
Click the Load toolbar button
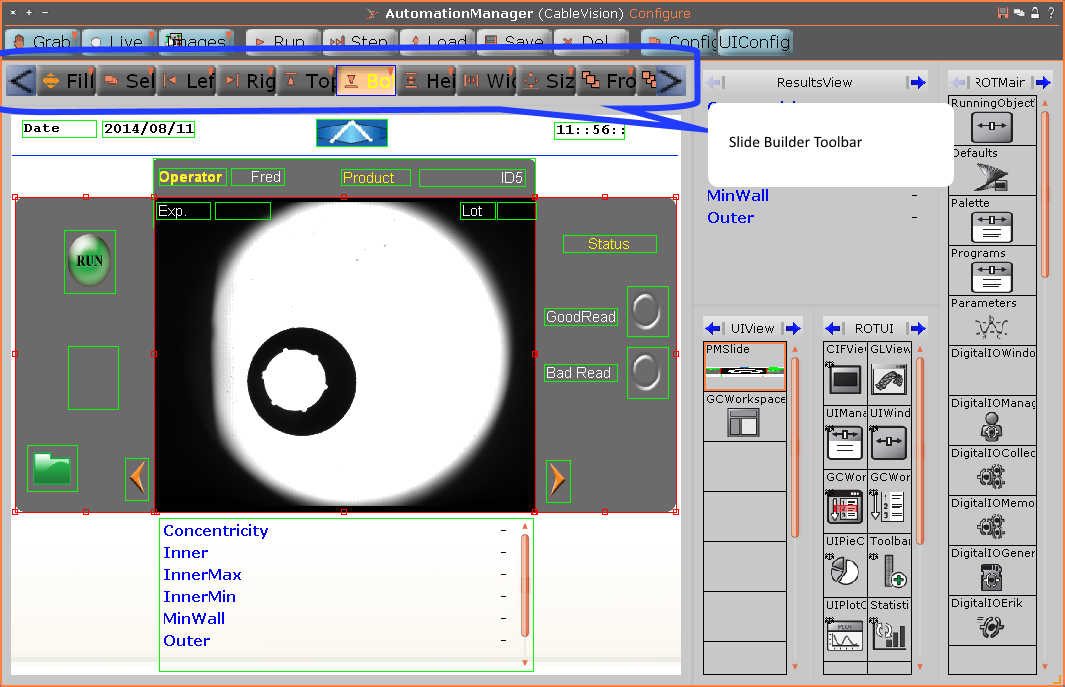[x=437, y=41]
